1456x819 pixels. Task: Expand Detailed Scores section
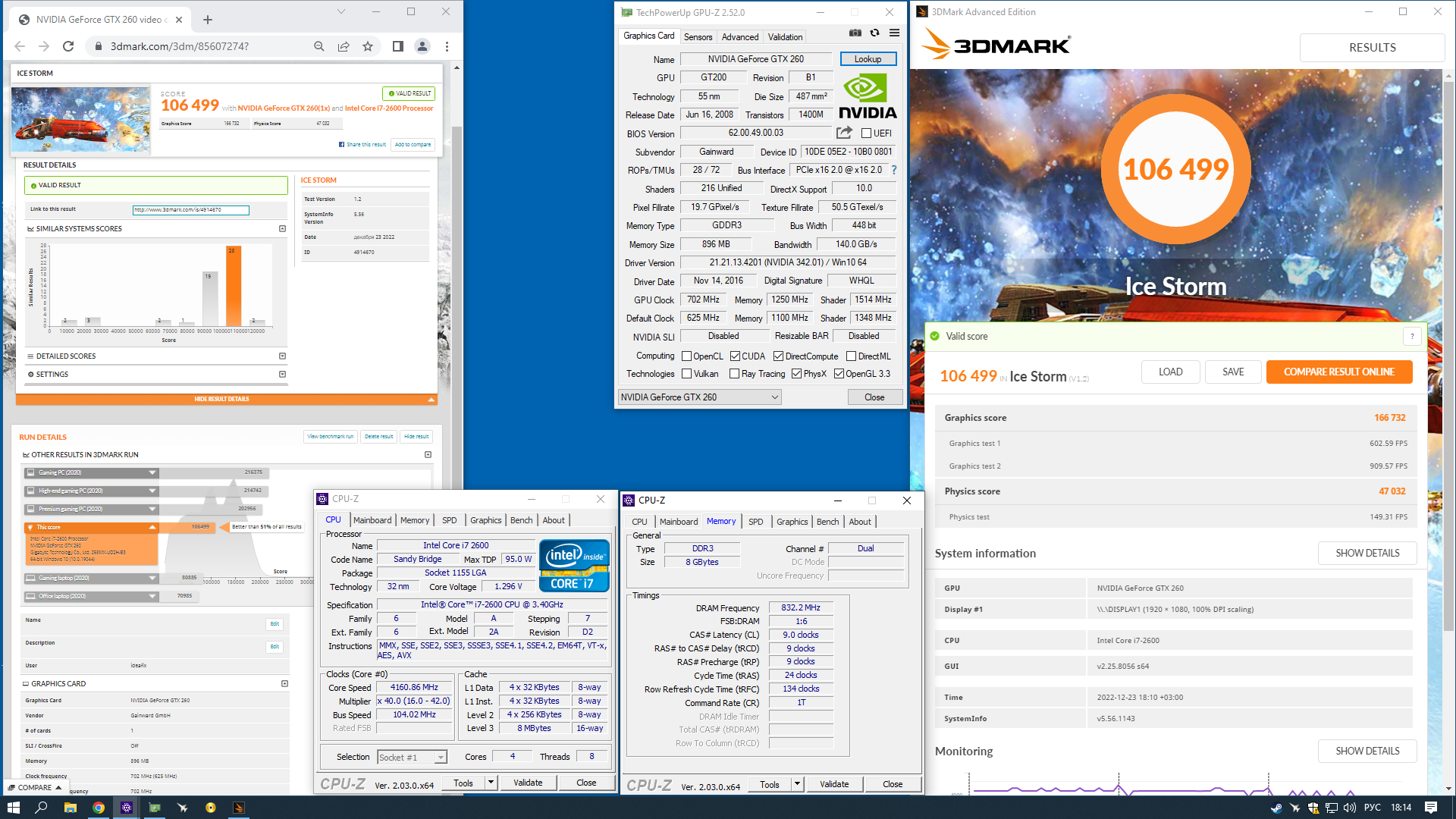[x=282, y=356]
